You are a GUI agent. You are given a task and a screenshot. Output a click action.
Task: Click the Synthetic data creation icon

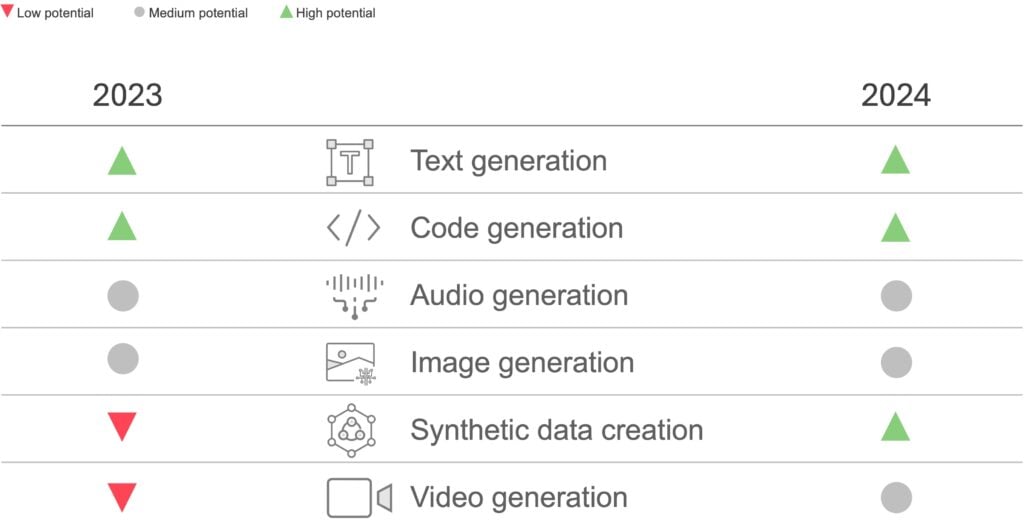click(351, 430)
